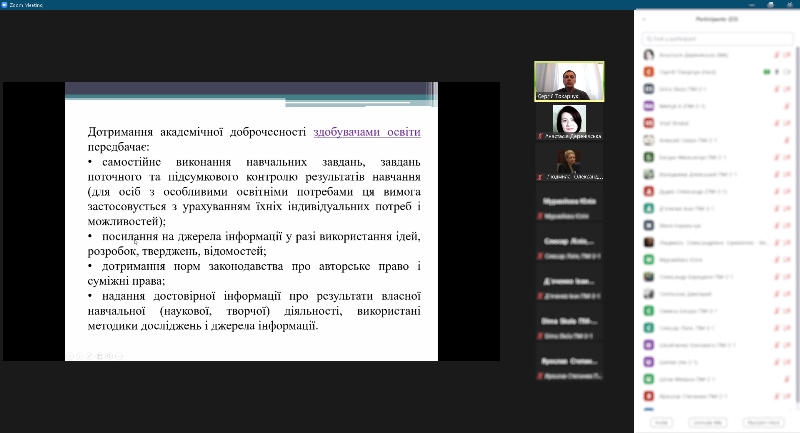Click the video camera icon in the Host row
The height and width of the screenshot is (433, 800).
coord(787,72)
